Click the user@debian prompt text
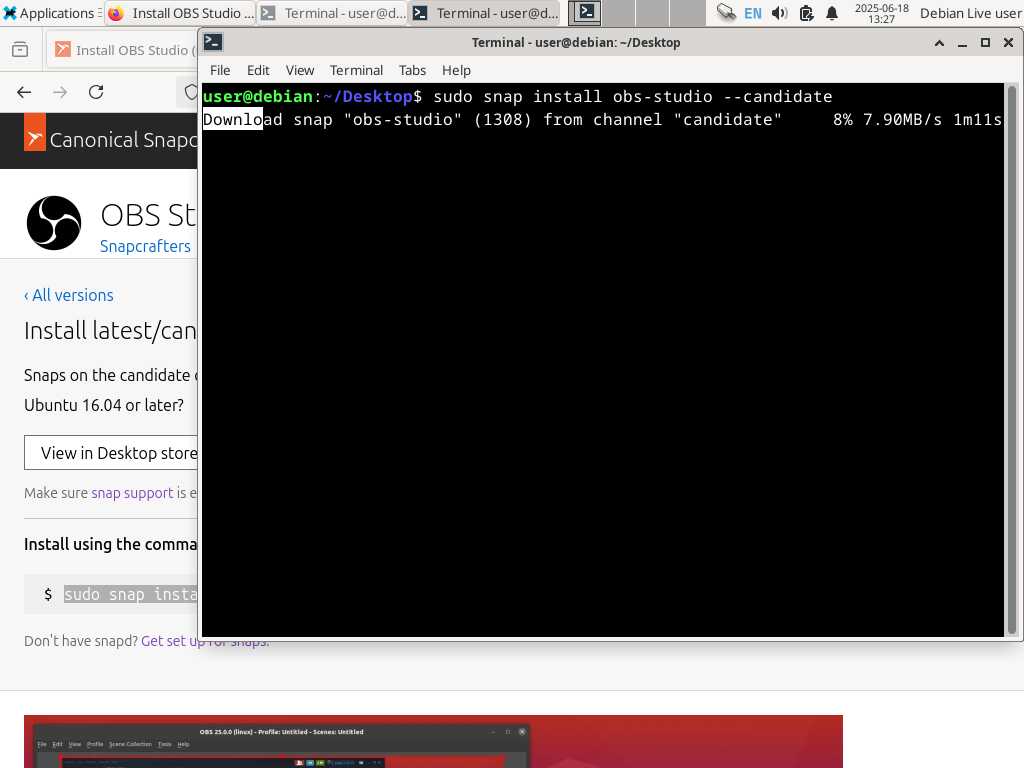This screenshot has width=1024, height=768. [257, 97]
